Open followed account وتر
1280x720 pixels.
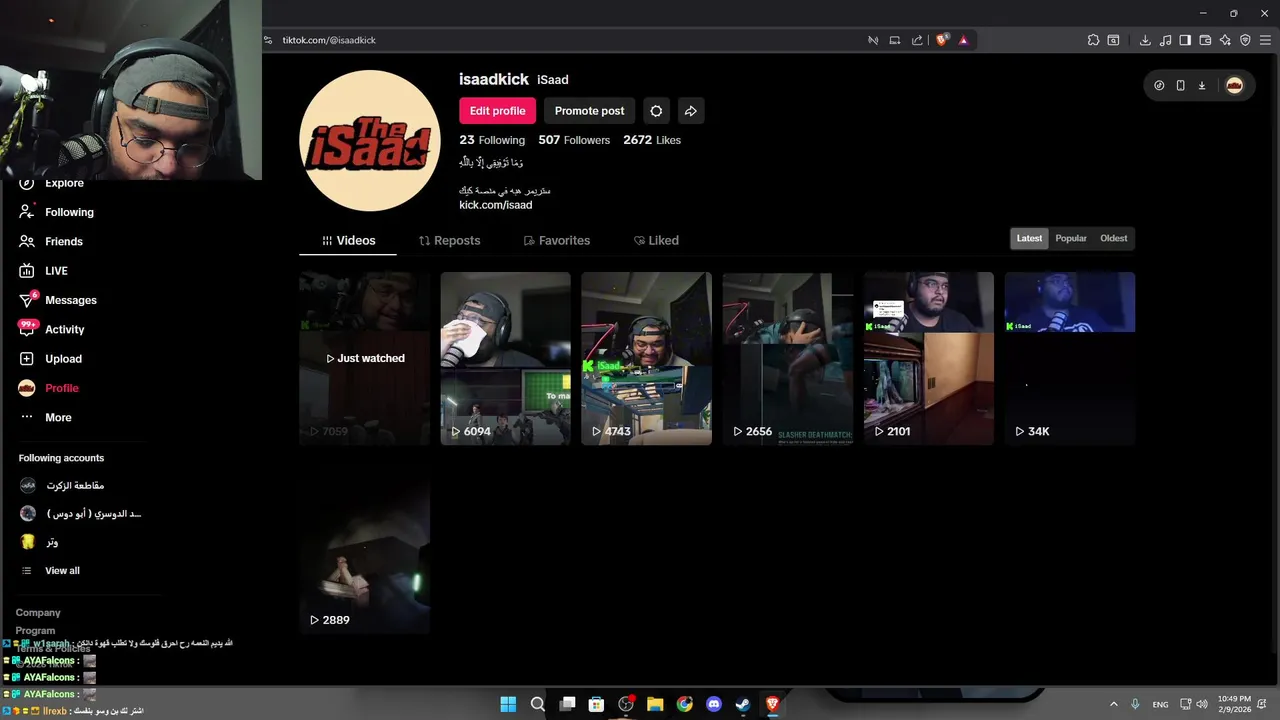(x=38, y=541)
